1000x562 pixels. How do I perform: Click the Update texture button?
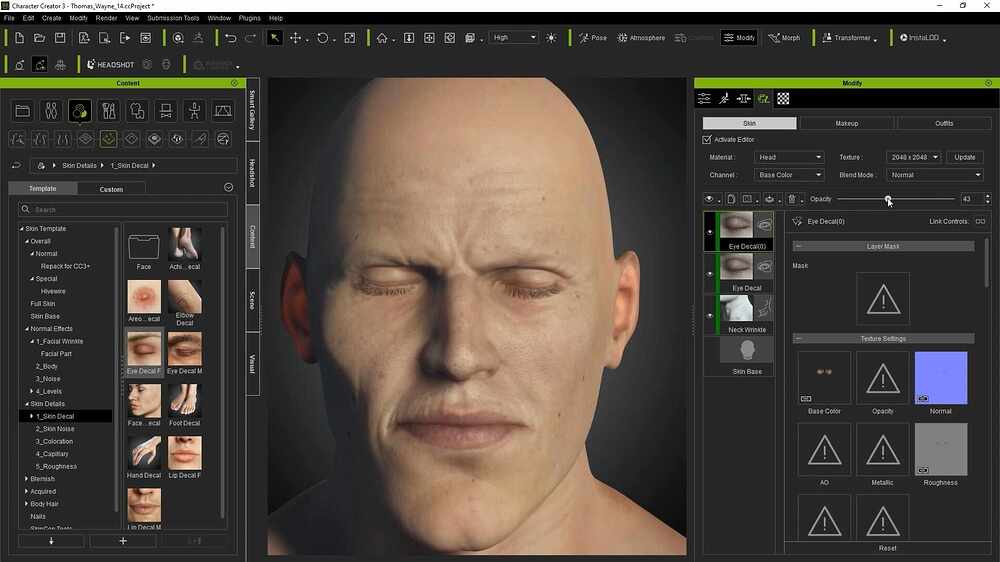[x=965, y=157]
